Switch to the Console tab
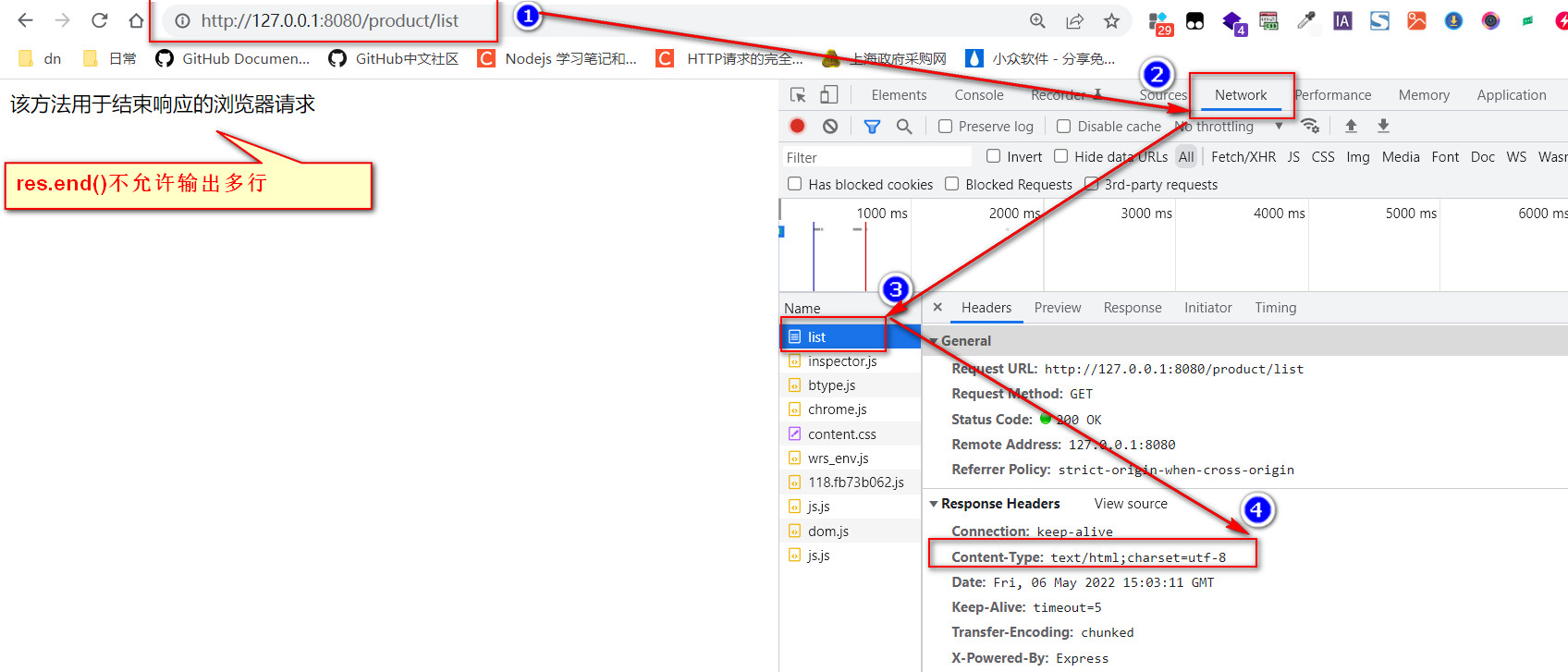This screenshot has height=672, width=1568. [979, 94]
